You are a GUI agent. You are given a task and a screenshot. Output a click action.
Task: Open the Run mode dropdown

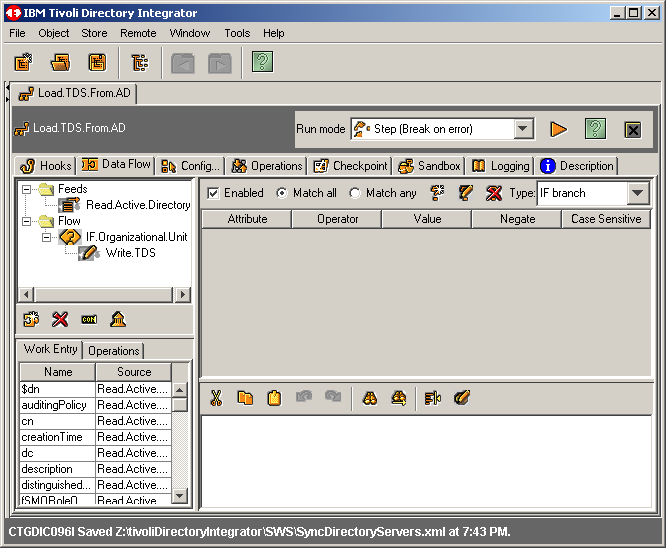point(524,129)
